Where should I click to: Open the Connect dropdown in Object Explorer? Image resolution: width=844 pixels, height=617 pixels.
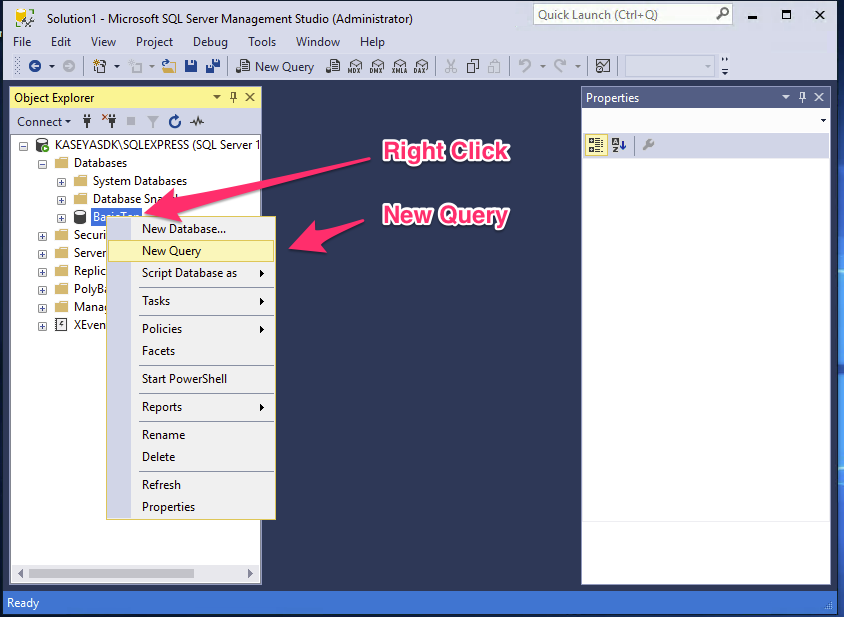click(44, 122)
